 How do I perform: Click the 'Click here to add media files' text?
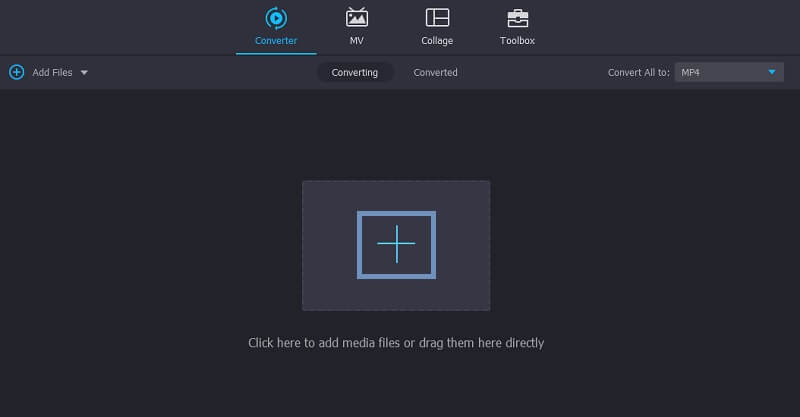[396, 343]
